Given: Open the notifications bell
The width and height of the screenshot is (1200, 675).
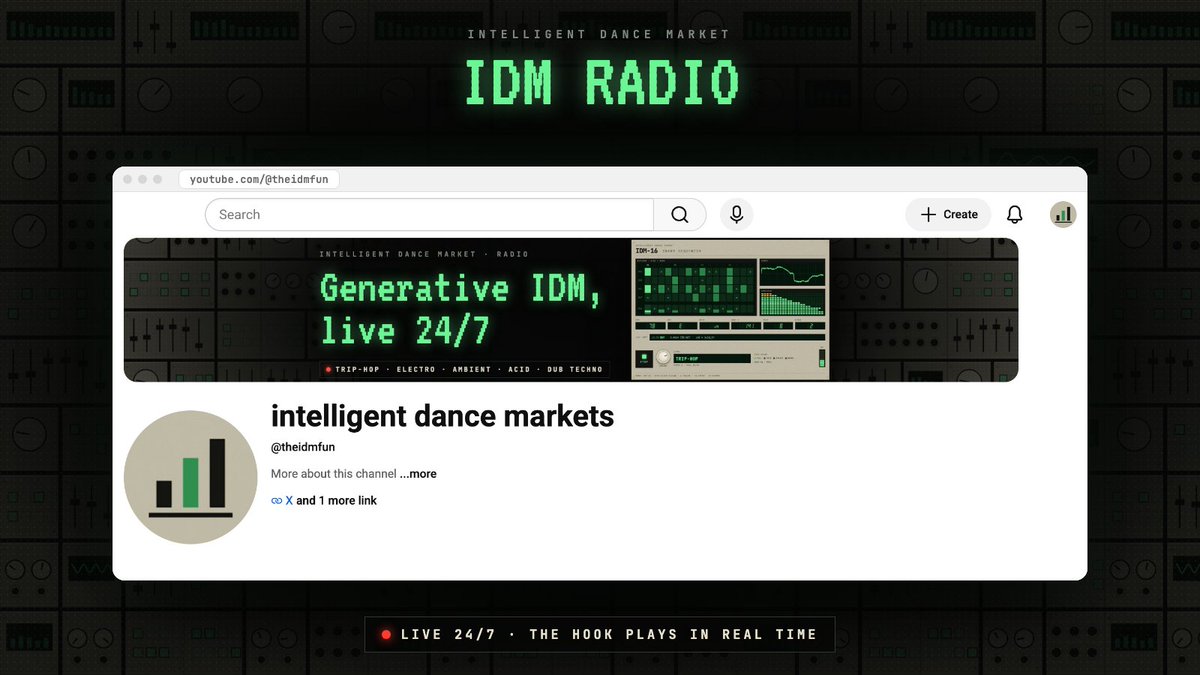Looking at the screenshot, I should 1014,215.
